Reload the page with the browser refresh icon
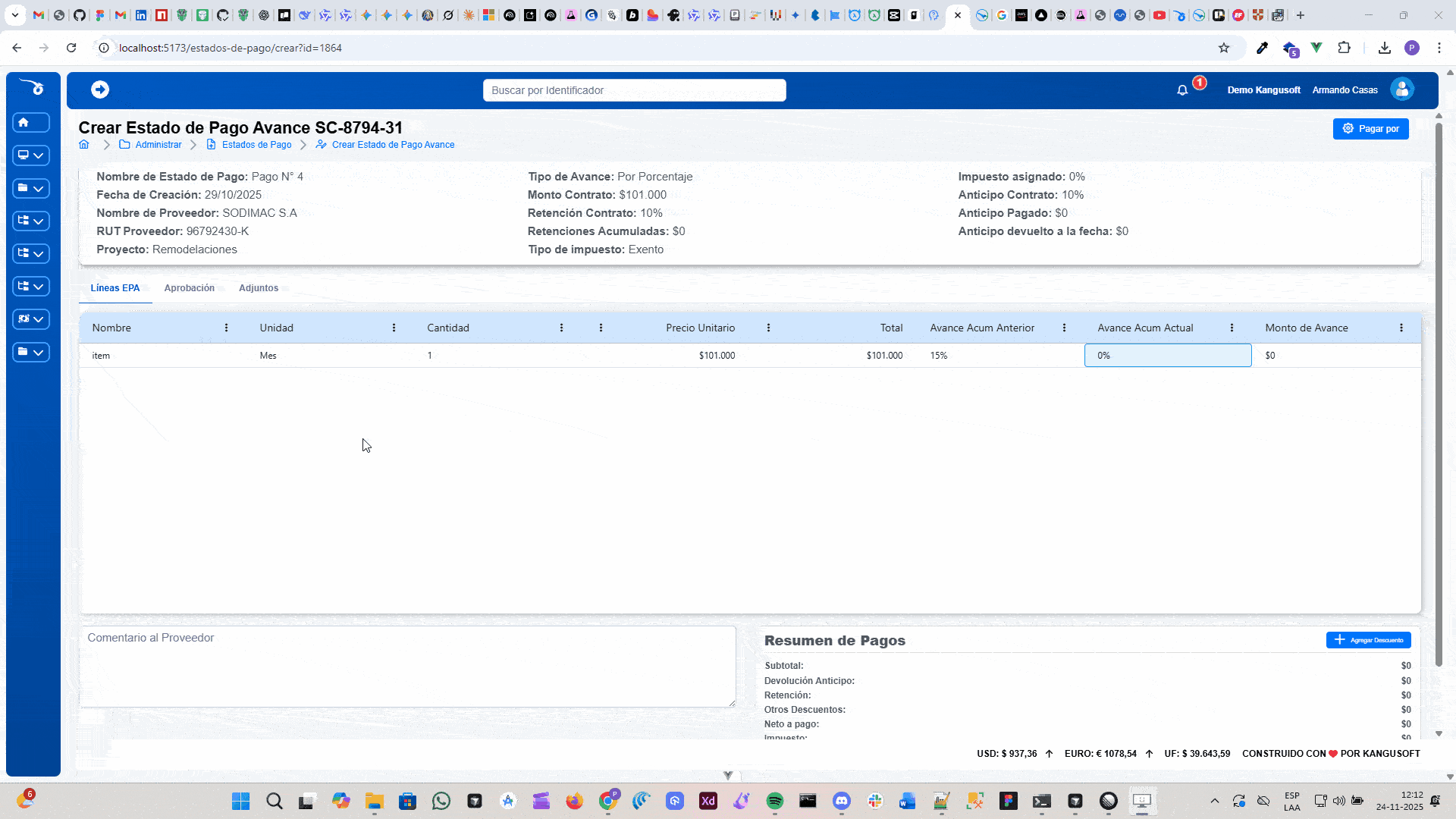The height and width of the screenshot is (819, 1456). point(71,48)
